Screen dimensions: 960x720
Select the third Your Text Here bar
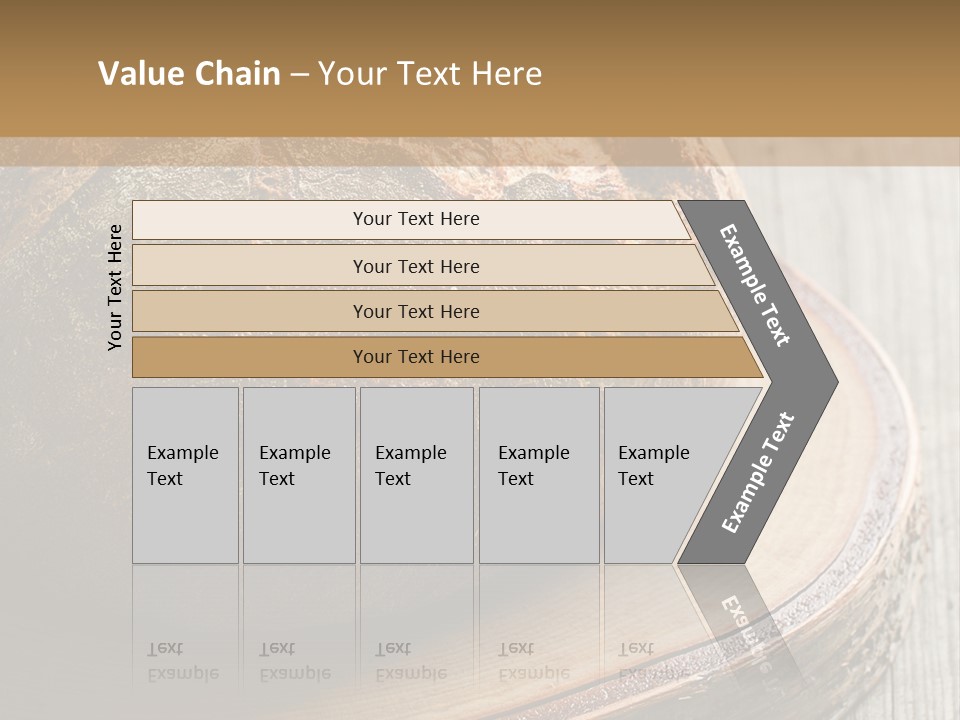[x=415, y=311]
